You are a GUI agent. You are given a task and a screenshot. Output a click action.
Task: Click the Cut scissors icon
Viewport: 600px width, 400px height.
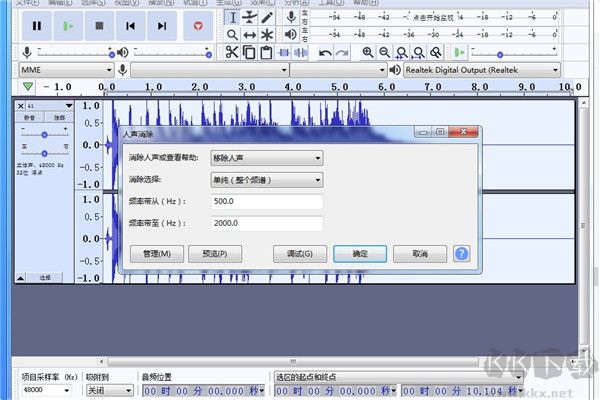[x=232, y=52]
